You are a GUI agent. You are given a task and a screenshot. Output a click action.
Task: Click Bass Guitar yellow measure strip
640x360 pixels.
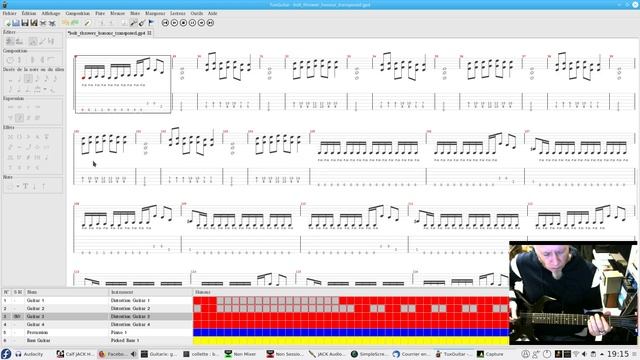point(351,340)
